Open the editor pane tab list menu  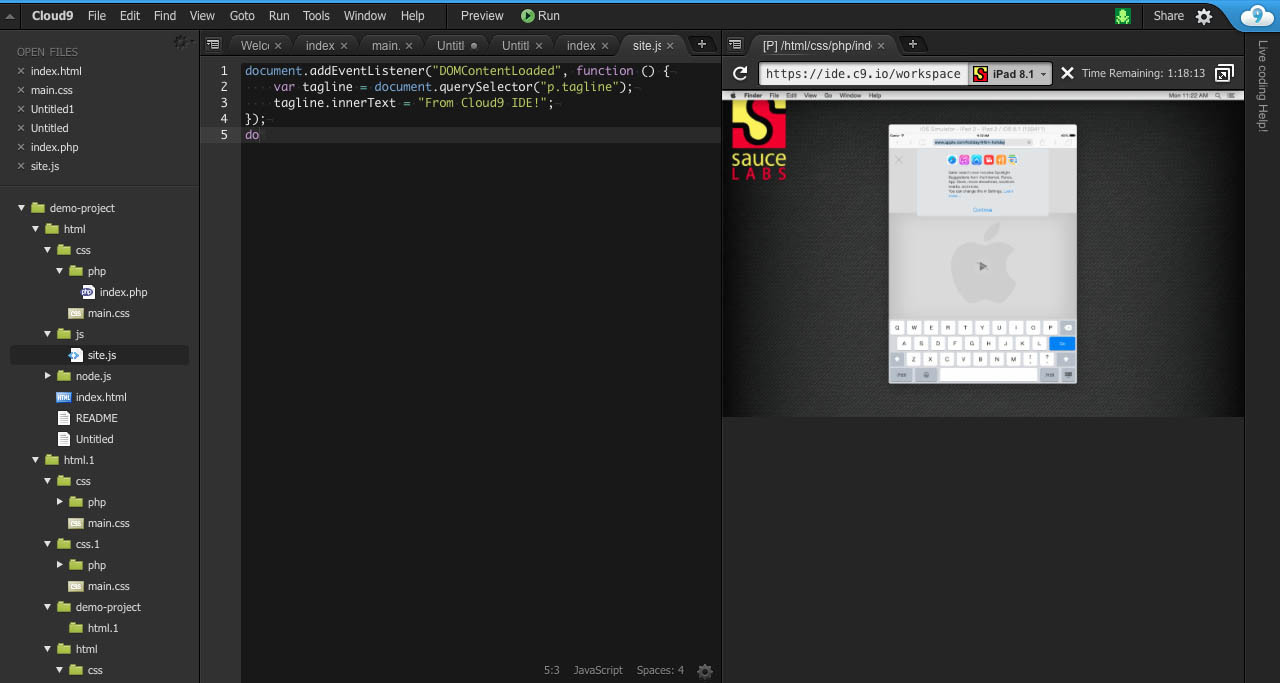pyautogui.click(x=213, y=45)
